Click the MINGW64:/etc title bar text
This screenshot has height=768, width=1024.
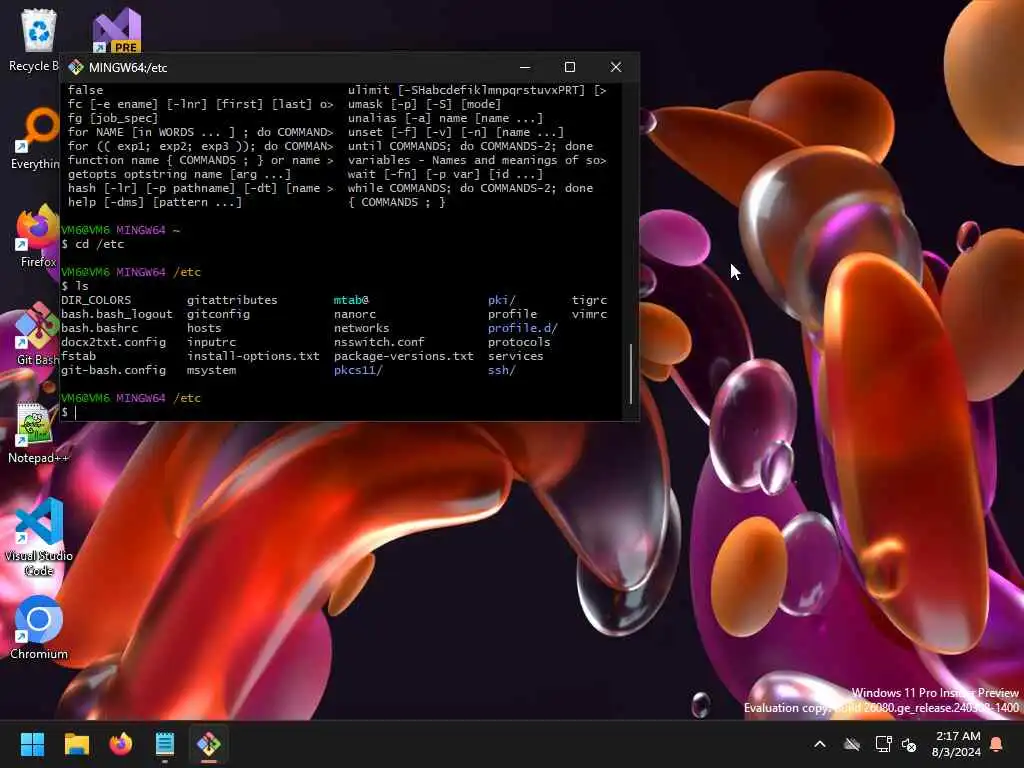128,67
